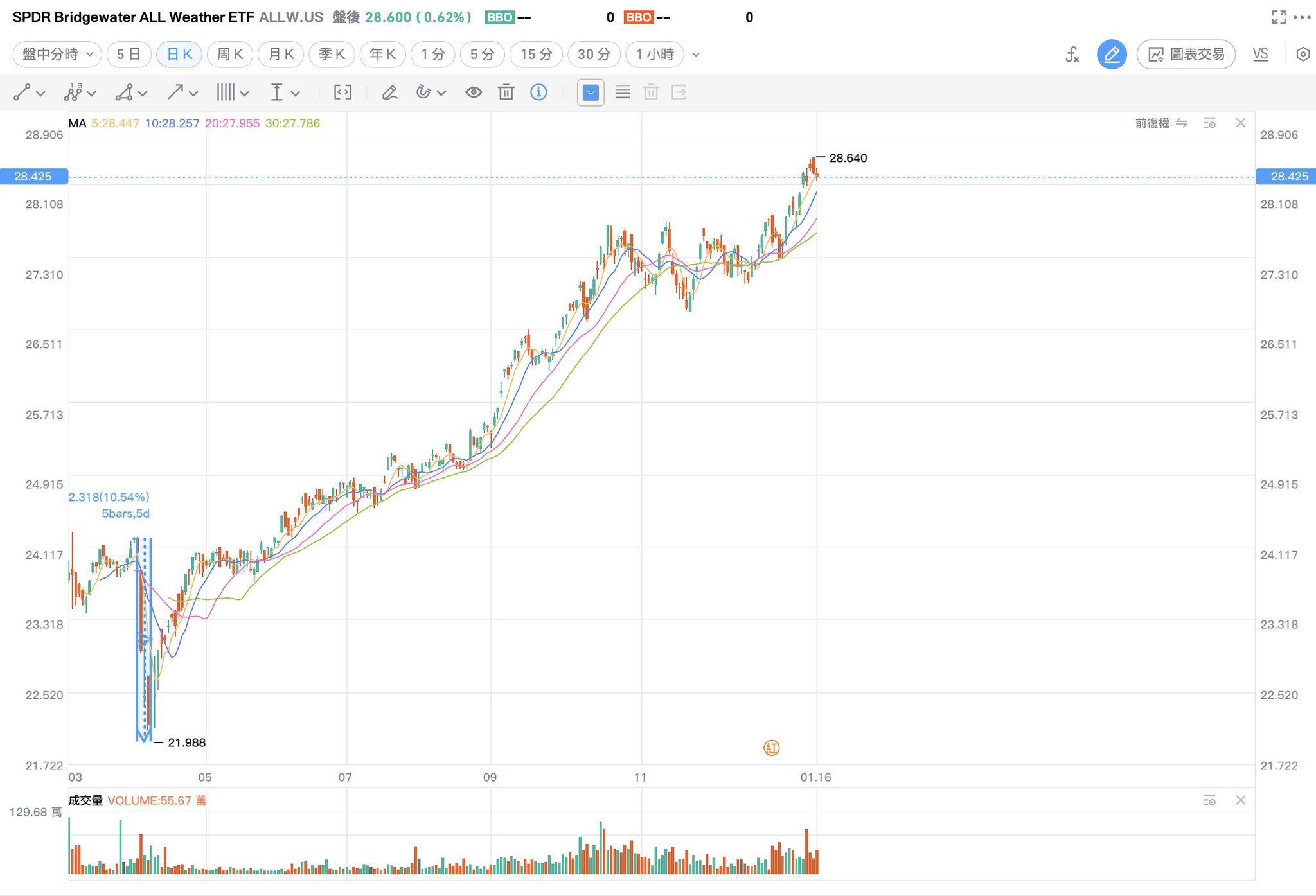Click the horizontal lines list icon
Image resolution: width=1316 pixels, height=896 pixels.
point(623,93)
